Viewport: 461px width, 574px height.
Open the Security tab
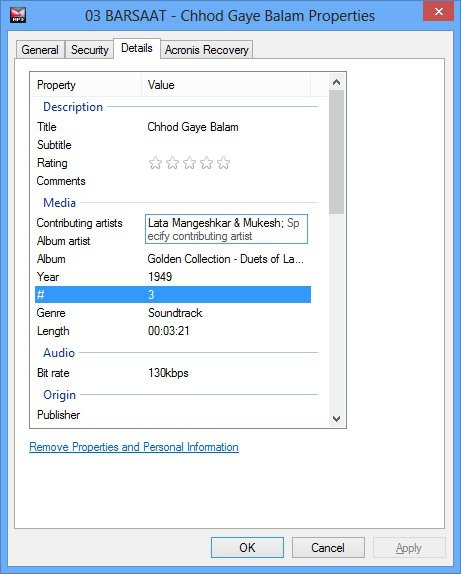coord(90,50)
